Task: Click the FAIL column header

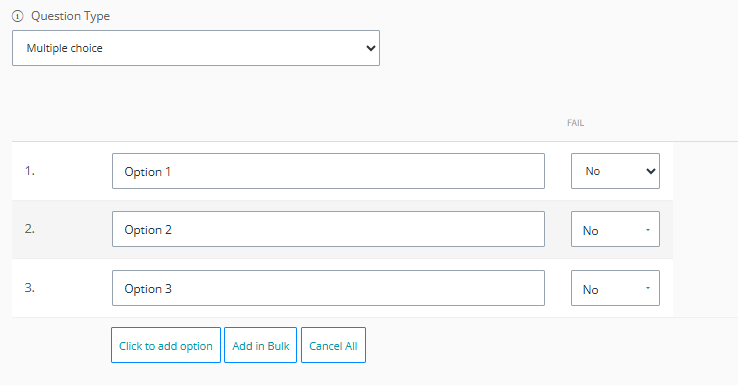Action: pyautogui.click(x=575, y=123)
